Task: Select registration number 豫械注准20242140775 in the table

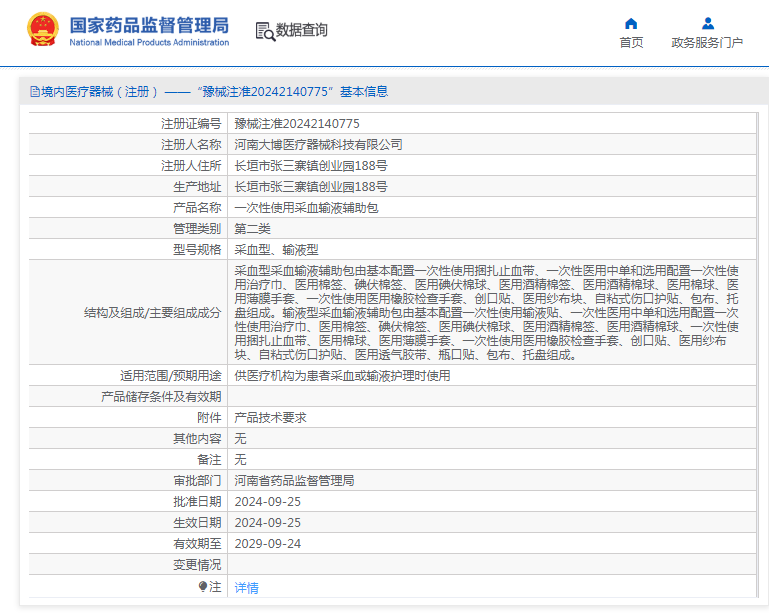Action: (297, 124)
